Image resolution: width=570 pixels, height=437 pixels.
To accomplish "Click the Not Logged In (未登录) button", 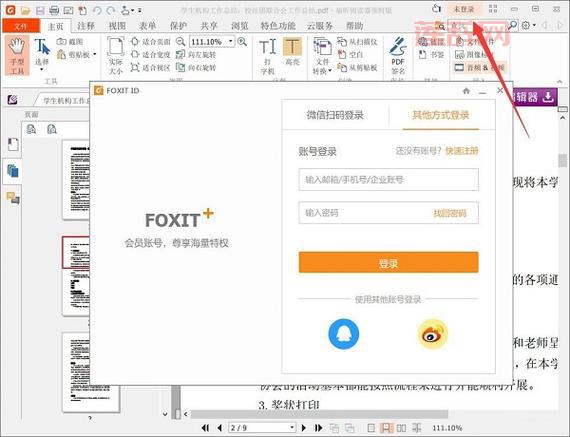I will click(464, 9).
